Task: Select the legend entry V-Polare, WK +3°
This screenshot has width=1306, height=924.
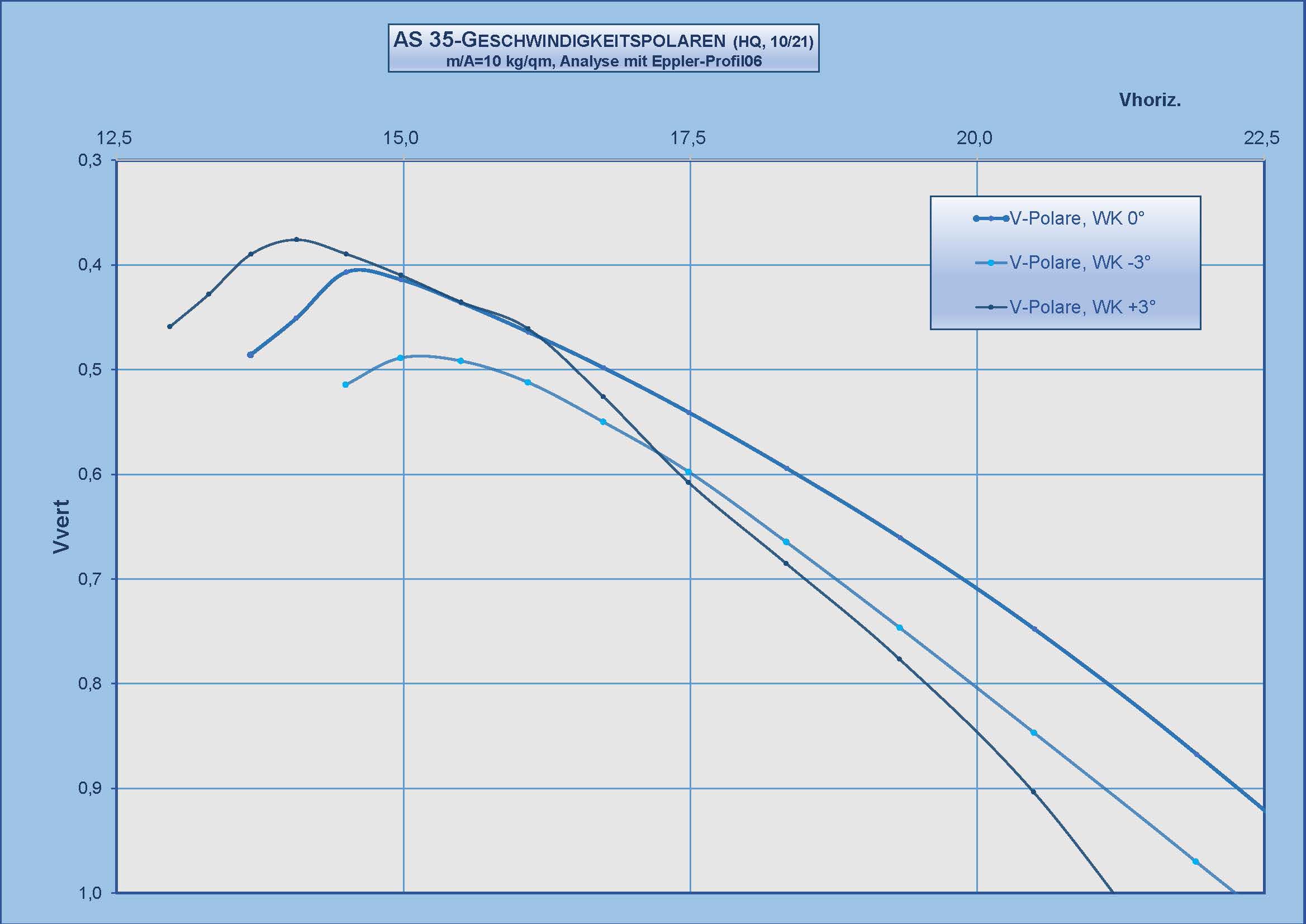Action: click(x=1082, y=307)
